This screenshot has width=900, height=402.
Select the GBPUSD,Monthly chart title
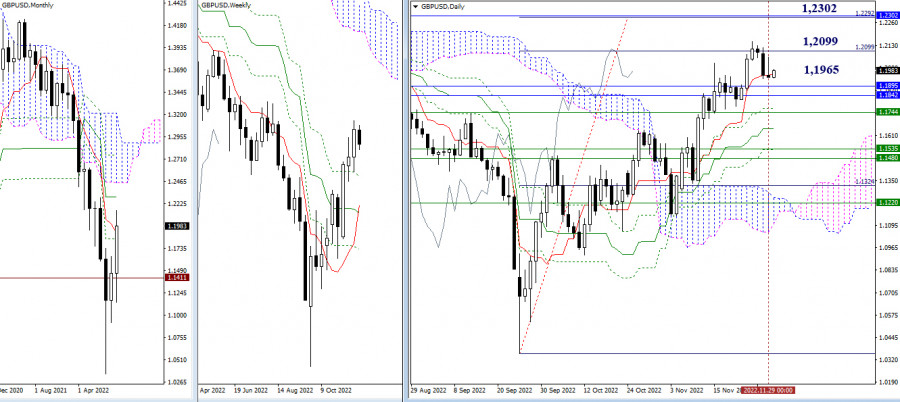coord(30,6)
